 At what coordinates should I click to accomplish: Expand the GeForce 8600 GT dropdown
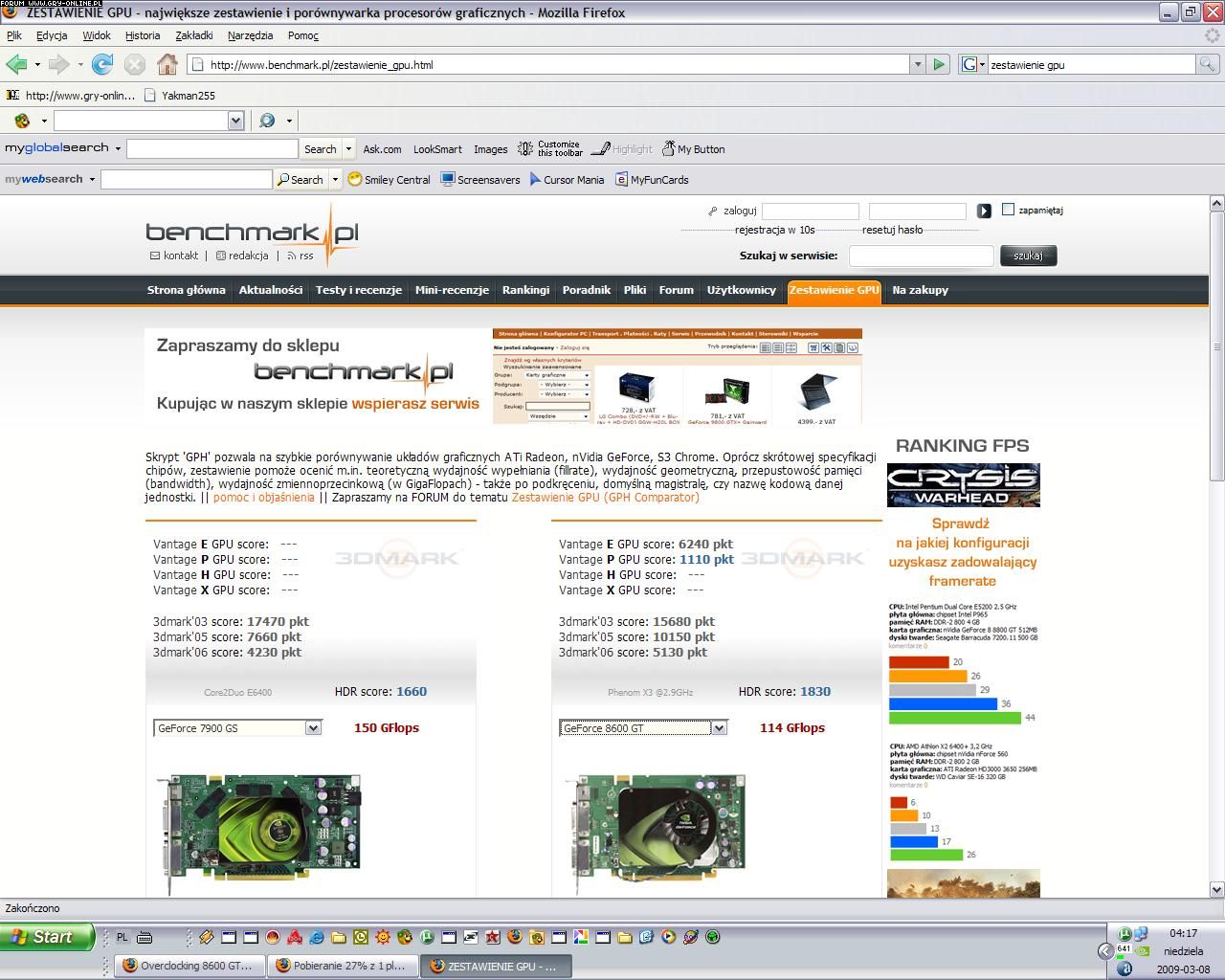coord(719,728)
